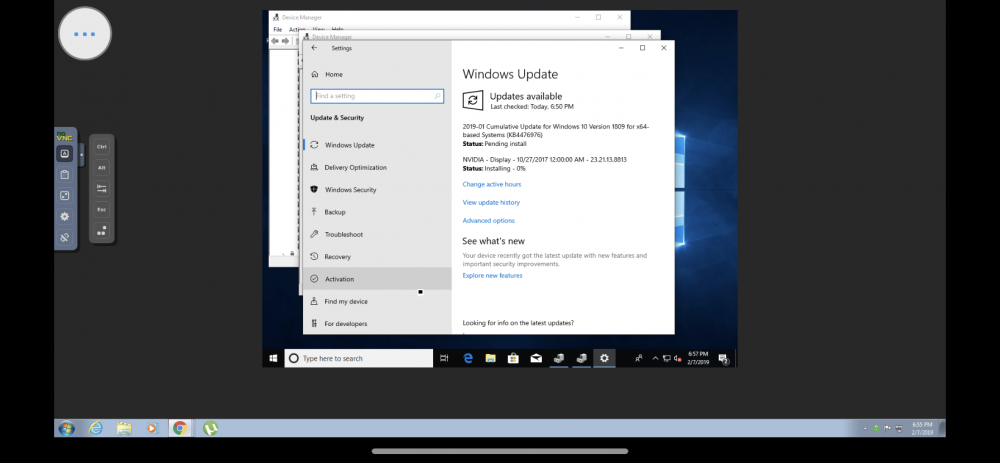Open For developers settings
This screenshot has width=1000, height=463.
coord(377,323)
